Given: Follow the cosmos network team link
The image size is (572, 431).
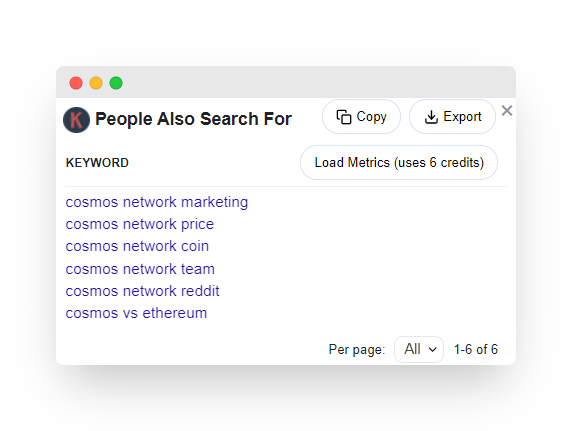Looking at the screenshot, I should coord(140,269).
